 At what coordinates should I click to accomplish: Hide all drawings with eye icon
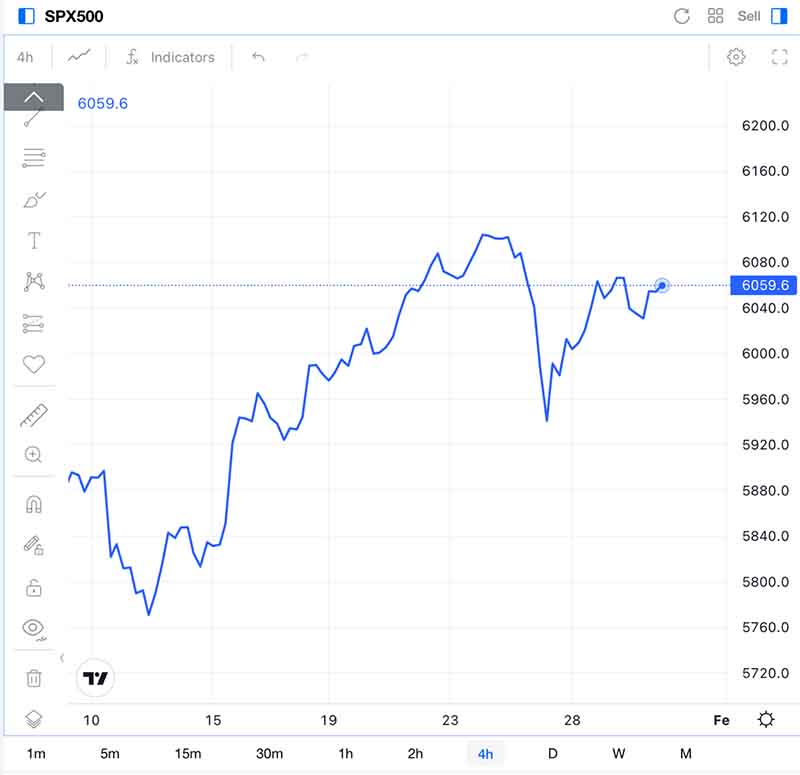pyautogui.click(x=33, y=628)
